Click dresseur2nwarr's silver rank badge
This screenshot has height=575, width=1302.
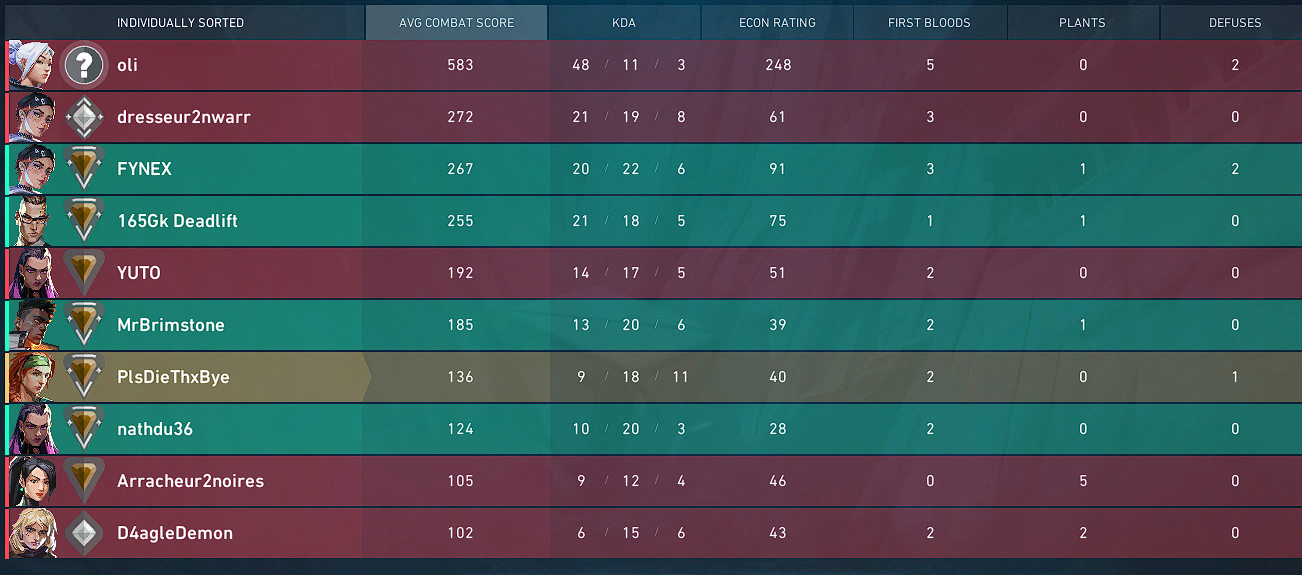(x=84, y=118)
